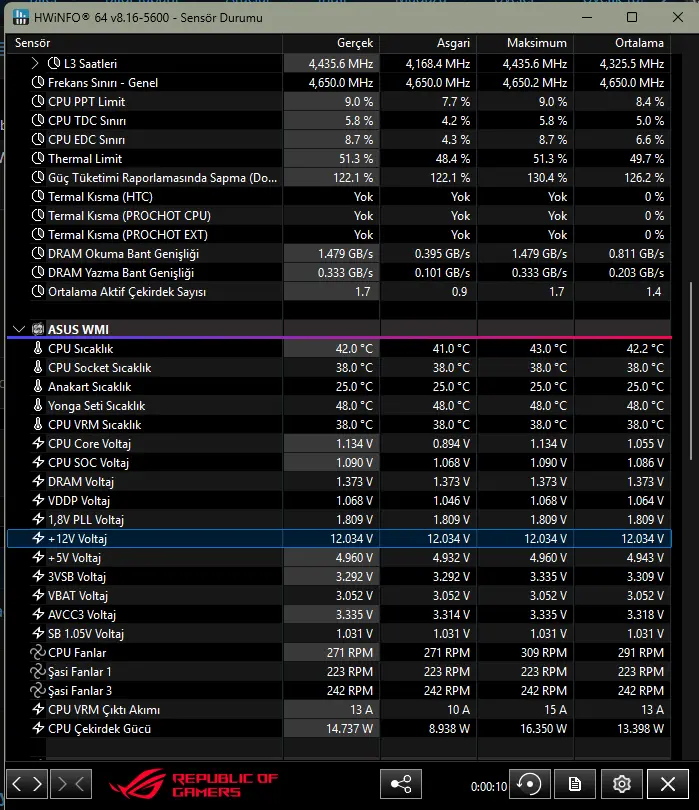Click the CPU PPT Limit clock icon
This screenshot has height=810, width=699.
[x=38, y=101]
